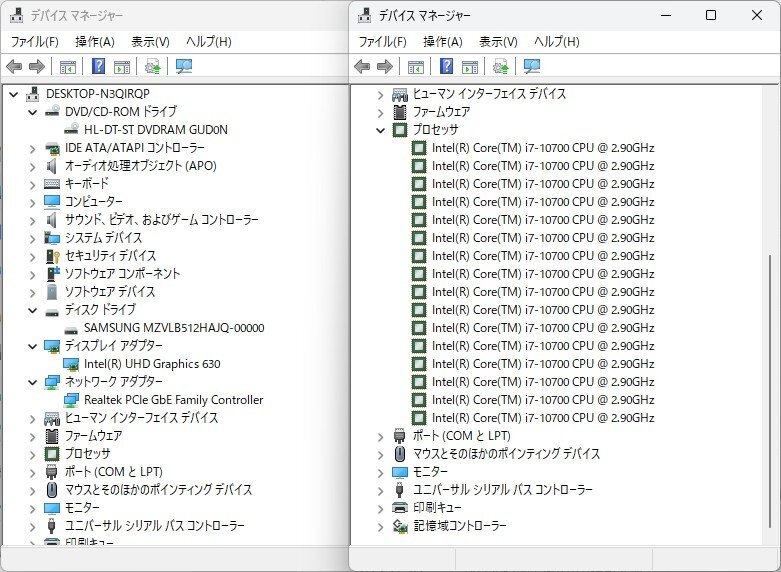Select サウンド、ビデオ、およびゲーム コントローラー in left window
The width and height of the screenshot is (781, 572).
[x=161, y=220]
